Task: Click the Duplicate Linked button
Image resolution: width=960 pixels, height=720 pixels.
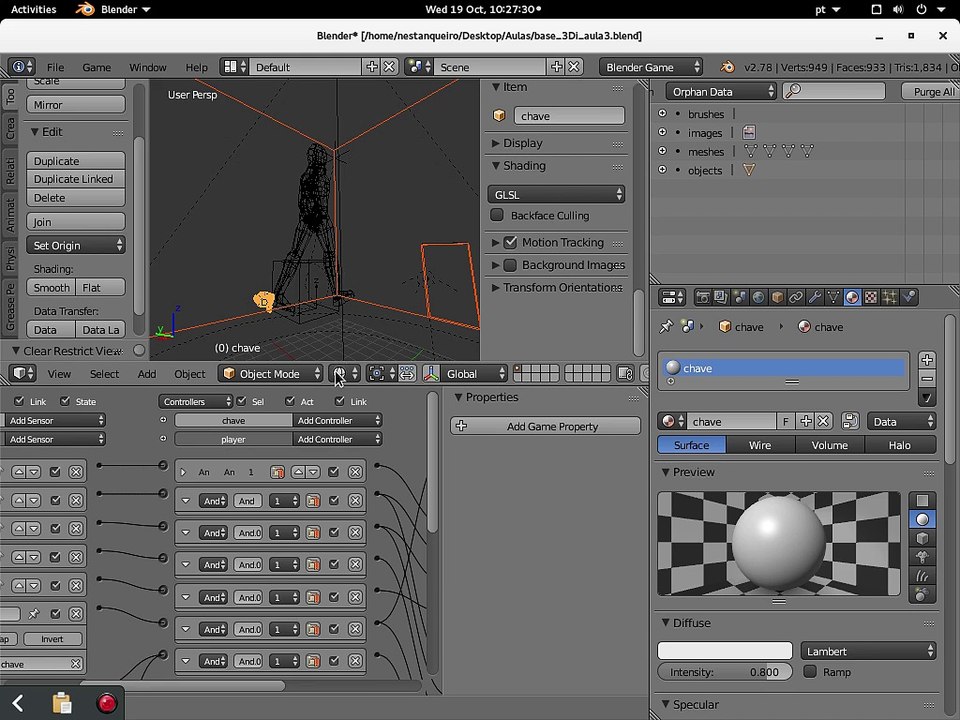Action: [76, 179]
